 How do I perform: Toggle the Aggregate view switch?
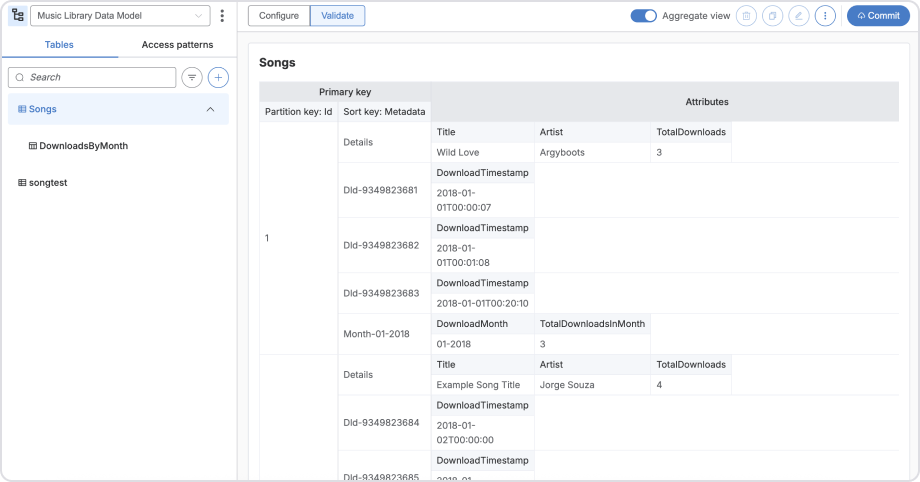[x=644, y=16]
